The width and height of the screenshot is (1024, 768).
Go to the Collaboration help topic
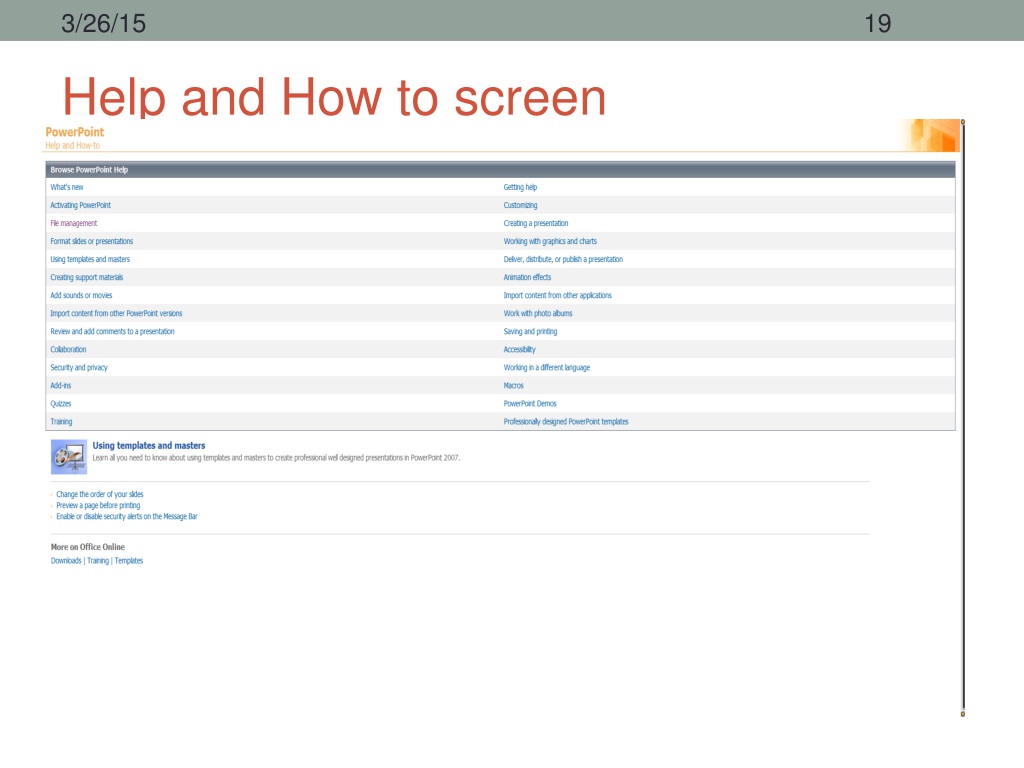click(68, 349)
